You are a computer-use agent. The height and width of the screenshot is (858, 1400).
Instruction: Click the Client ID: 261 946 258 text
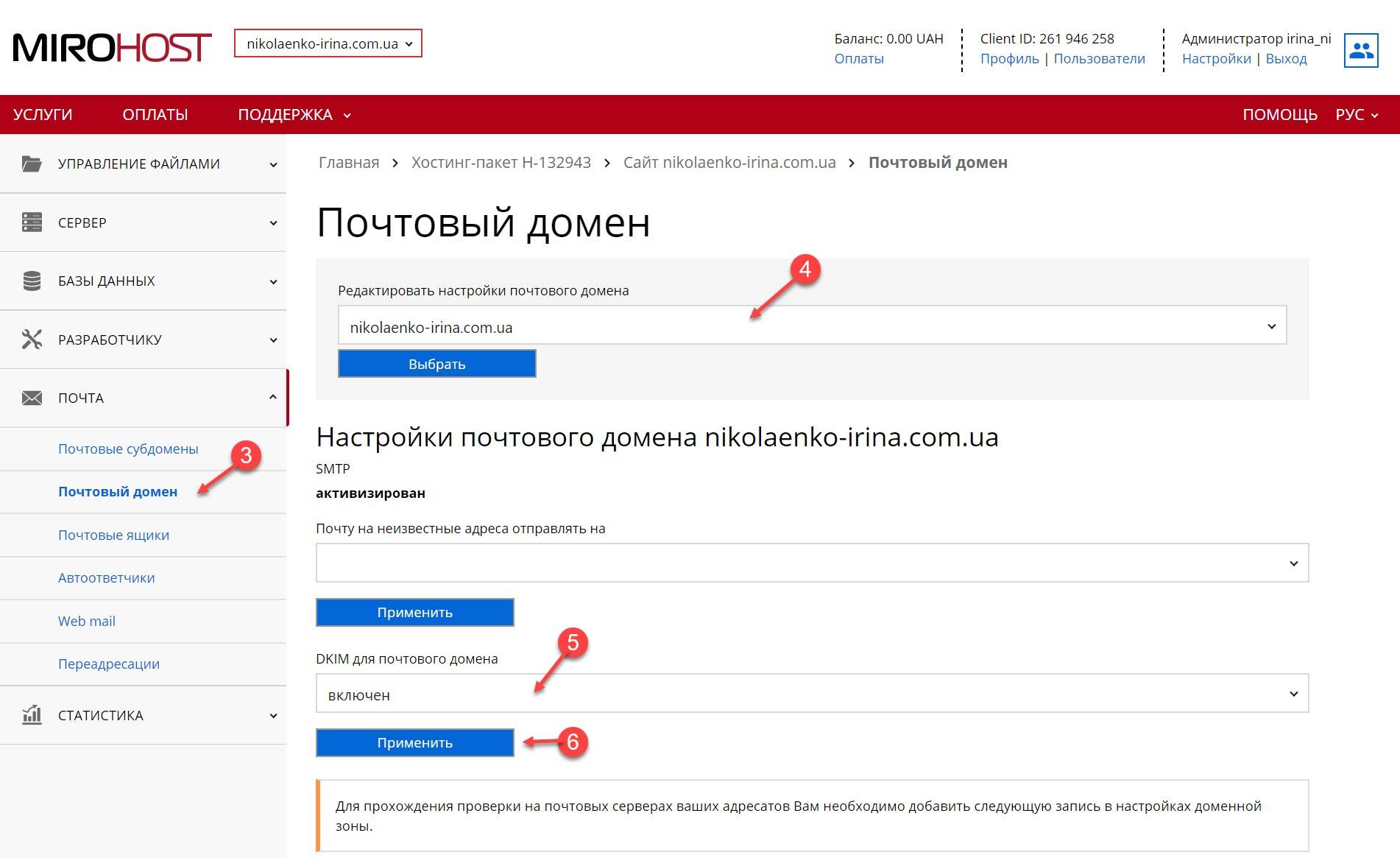click(1047, 38)
